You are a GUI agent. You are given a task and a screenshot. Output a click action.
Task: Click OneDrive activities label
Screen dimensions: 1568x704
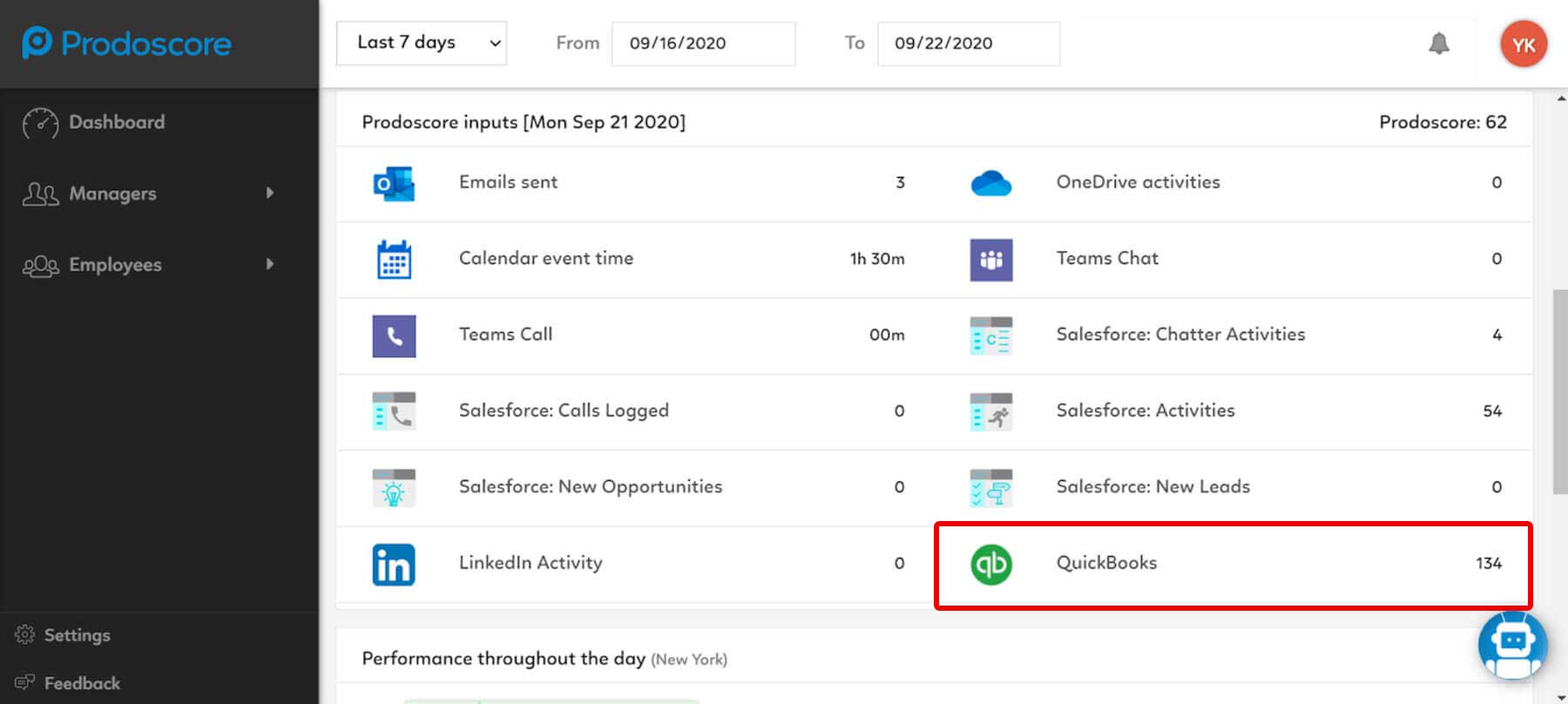tap(1138, 182)
